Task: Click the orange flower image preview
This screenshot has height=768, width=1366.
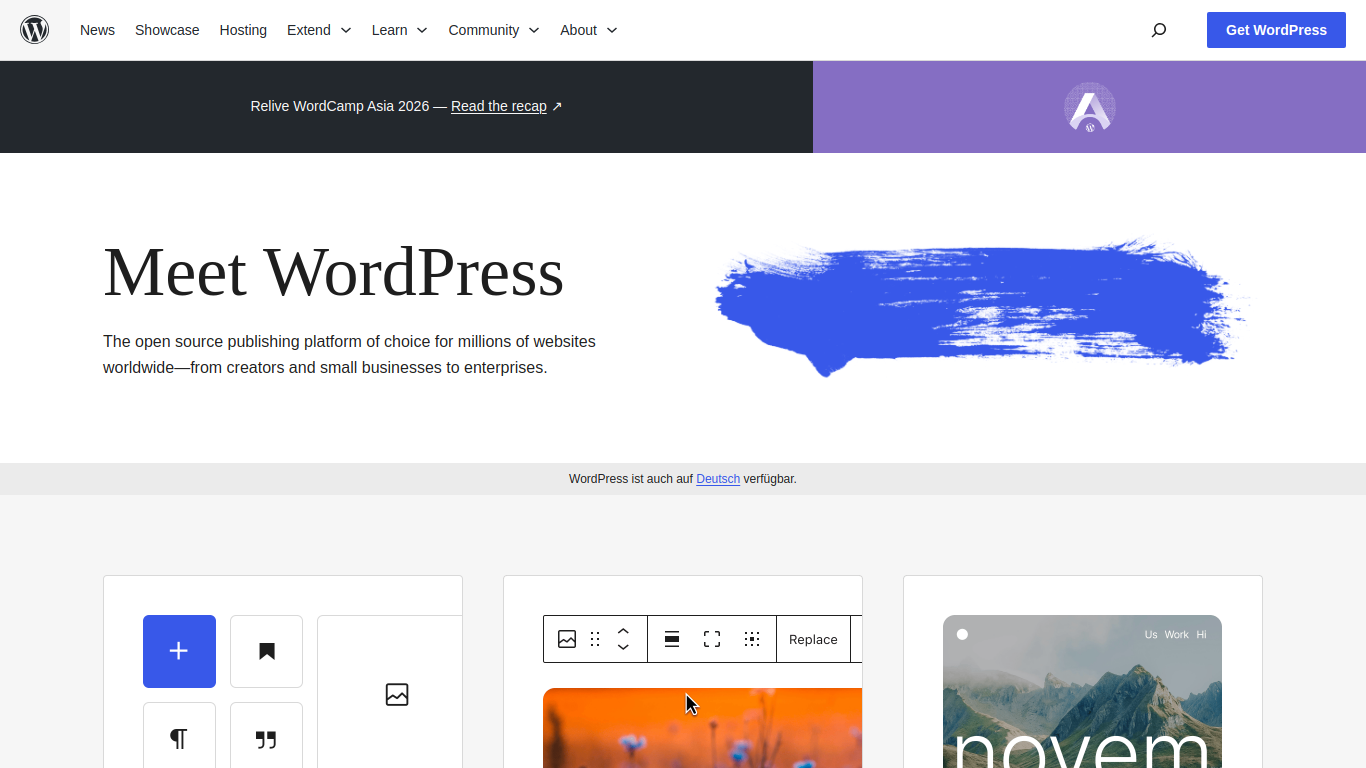Action: point(702,728)
